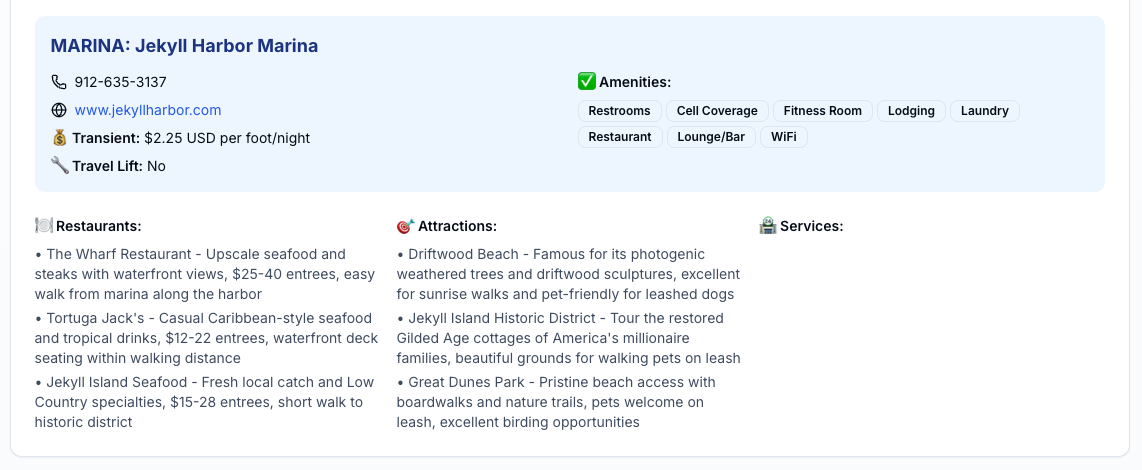Viewport: 1142px width, 470px height.
Task: Select the Lounge/Bar amenity tag
Action: pos(711,137)
